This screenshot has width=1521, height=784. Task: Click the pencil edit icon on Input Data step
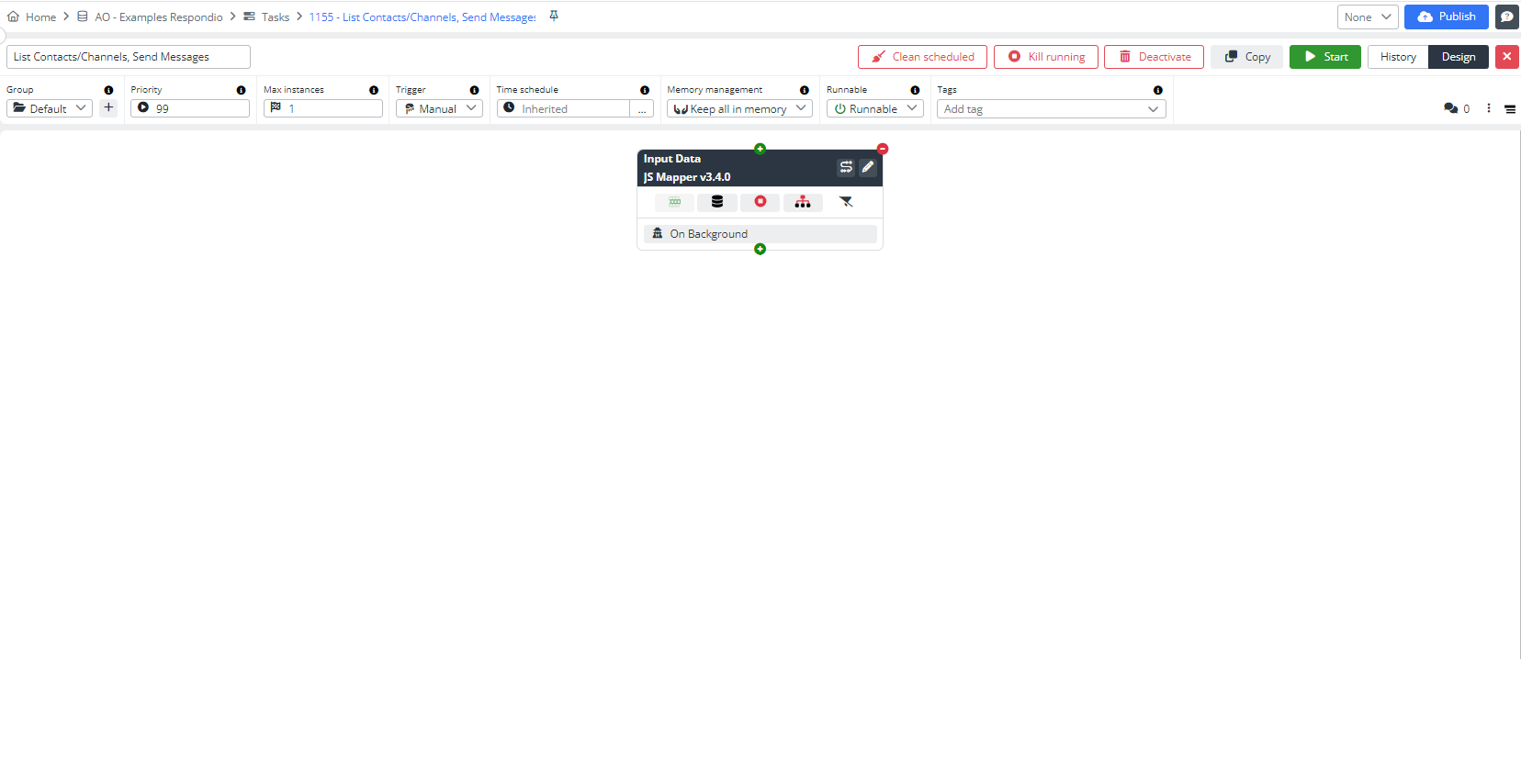pos(868,167)
